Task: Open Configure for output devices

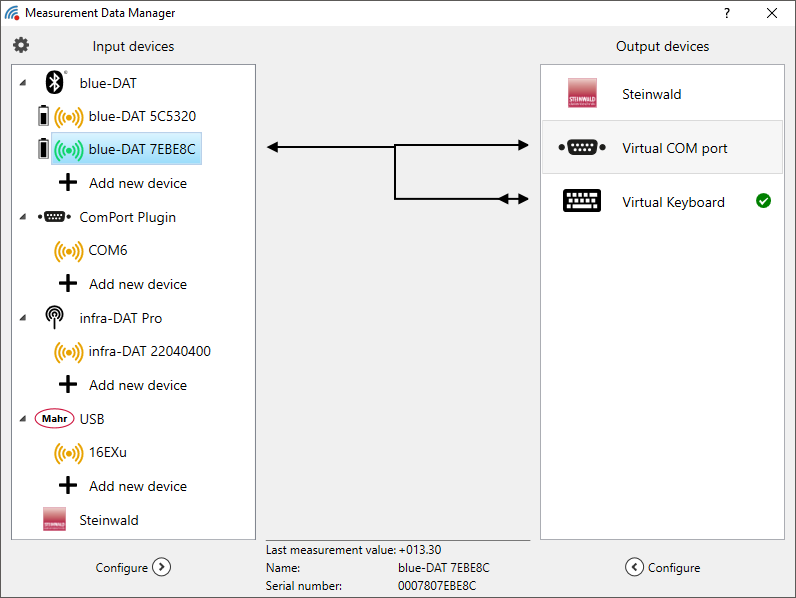Action: tap(662, 567)
